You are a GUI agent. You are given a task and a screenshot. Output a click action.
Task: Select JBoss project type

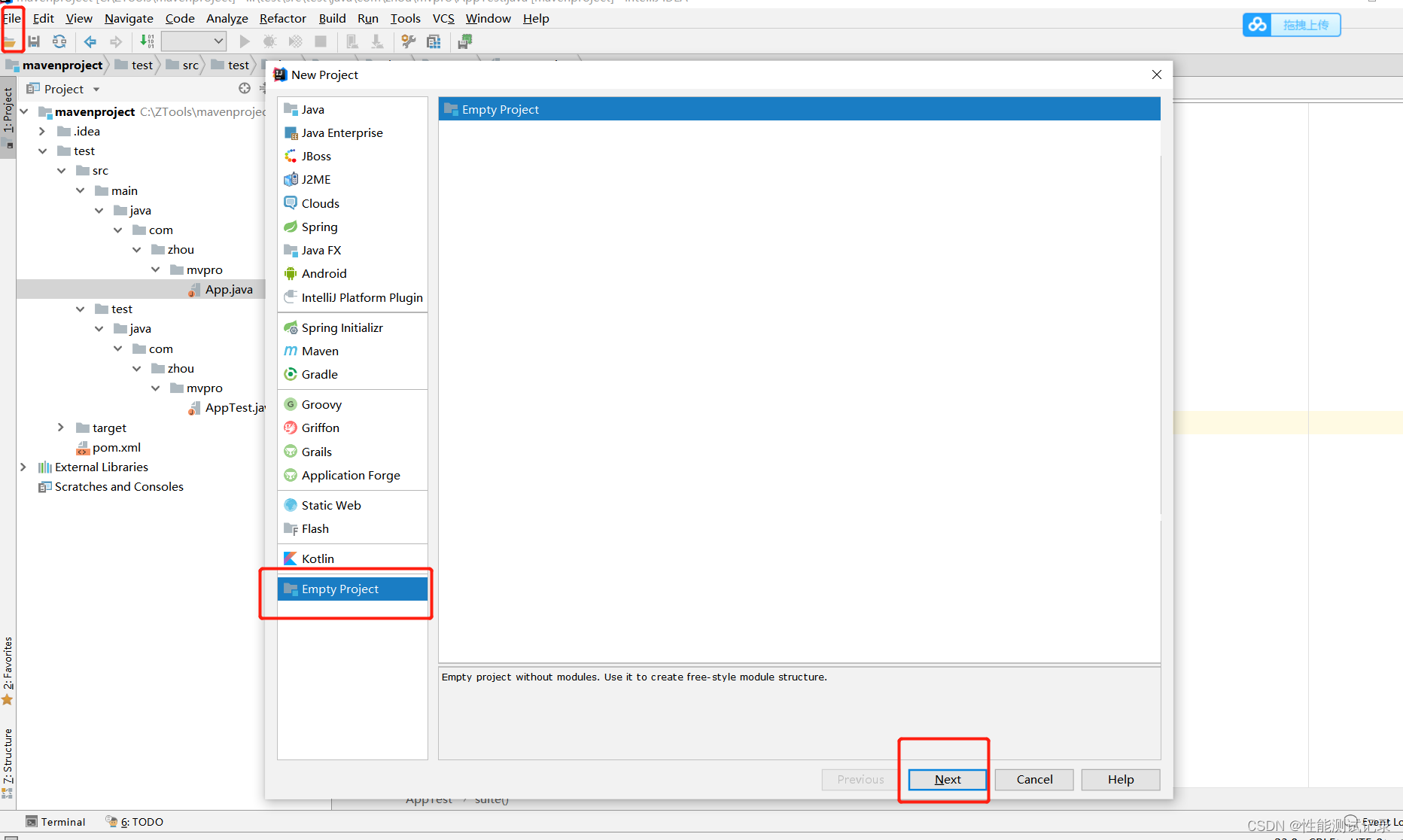(x=352, y=157)
